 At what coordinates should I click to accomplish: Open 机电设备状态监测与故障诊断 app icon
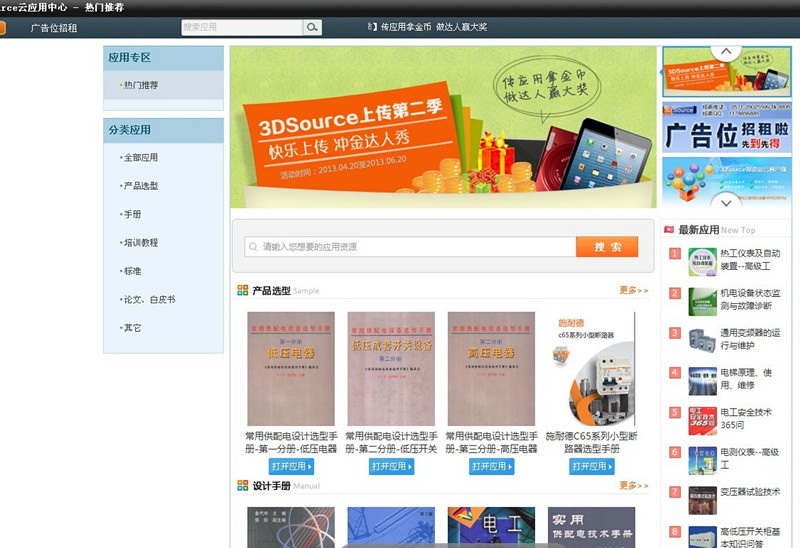(x=702, y=302)
